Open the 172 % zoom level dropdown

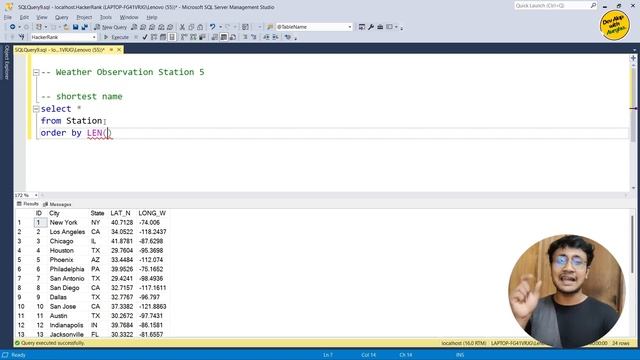36,195
